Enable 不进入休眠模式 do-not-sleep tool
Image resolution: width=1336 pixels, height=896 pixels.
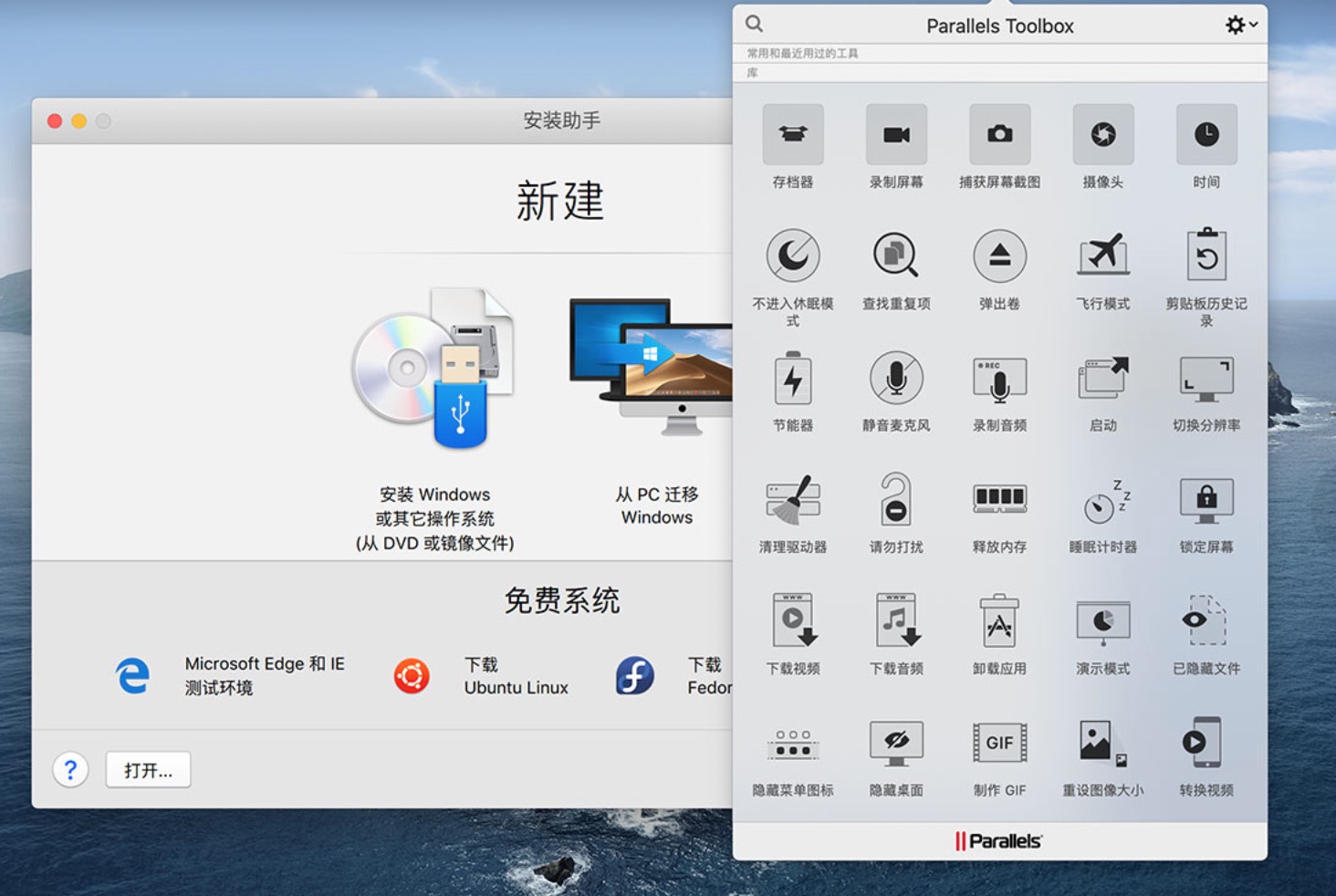coord(793,255)
